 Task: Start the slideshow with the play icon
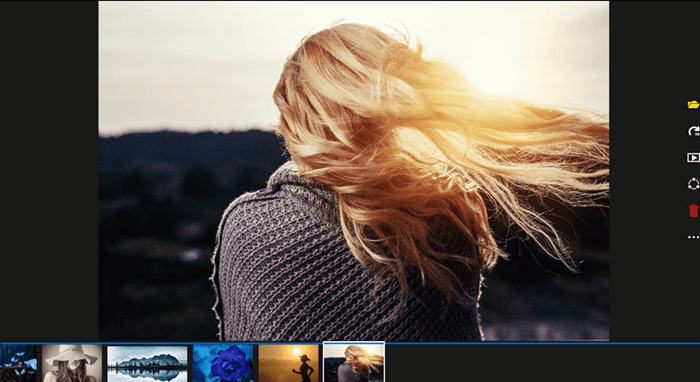(x=693, y=158)
